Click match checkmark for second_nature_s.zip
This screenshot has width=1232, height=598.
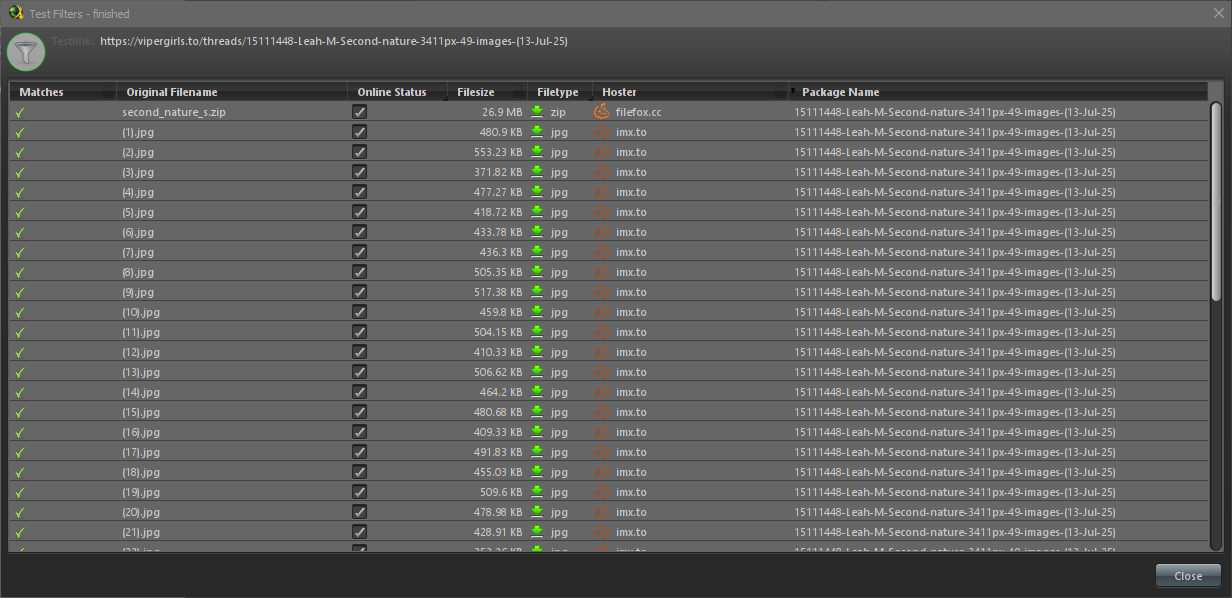pos(20,112)
